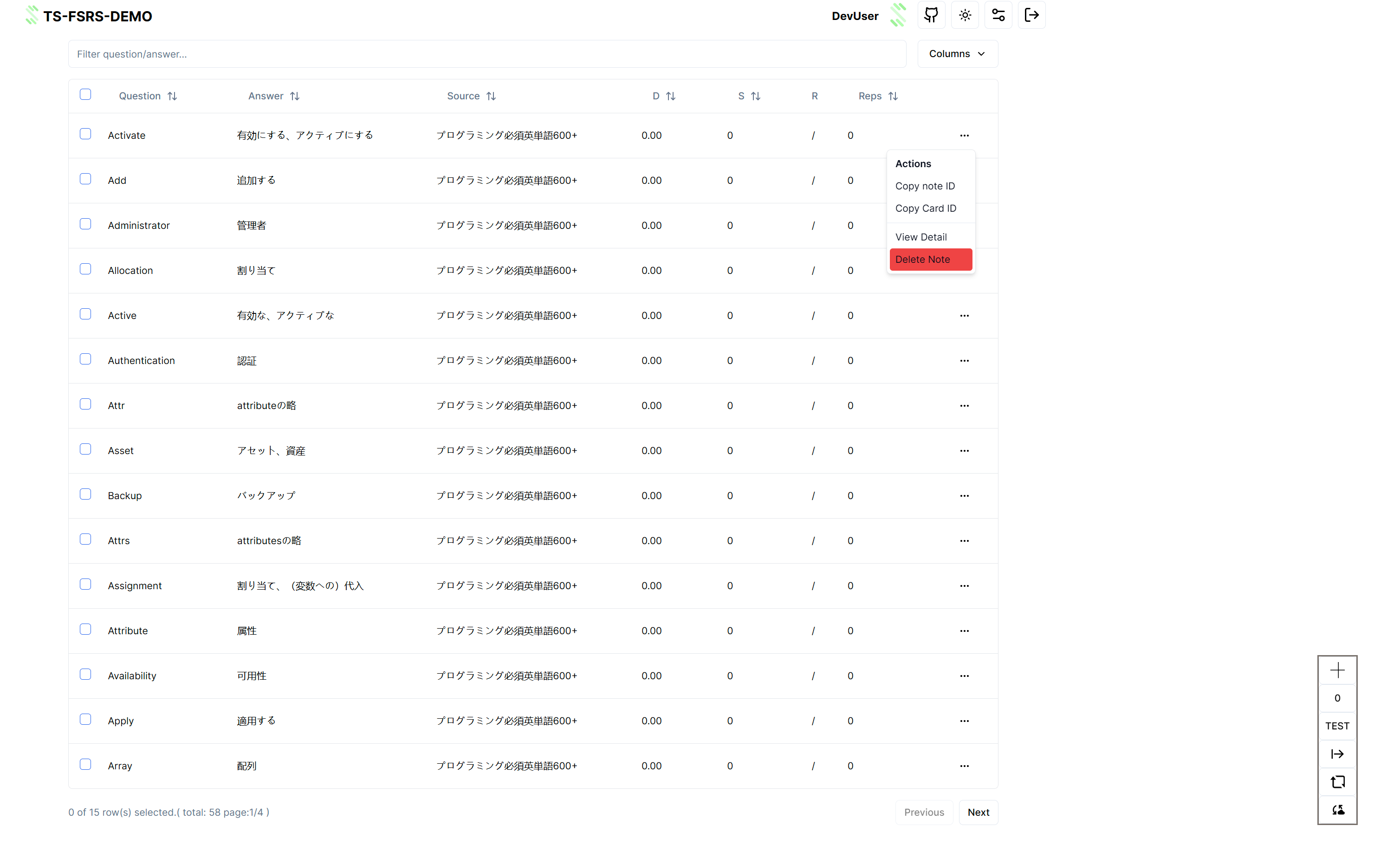Click the cloud sync icon

(1337, 809)
